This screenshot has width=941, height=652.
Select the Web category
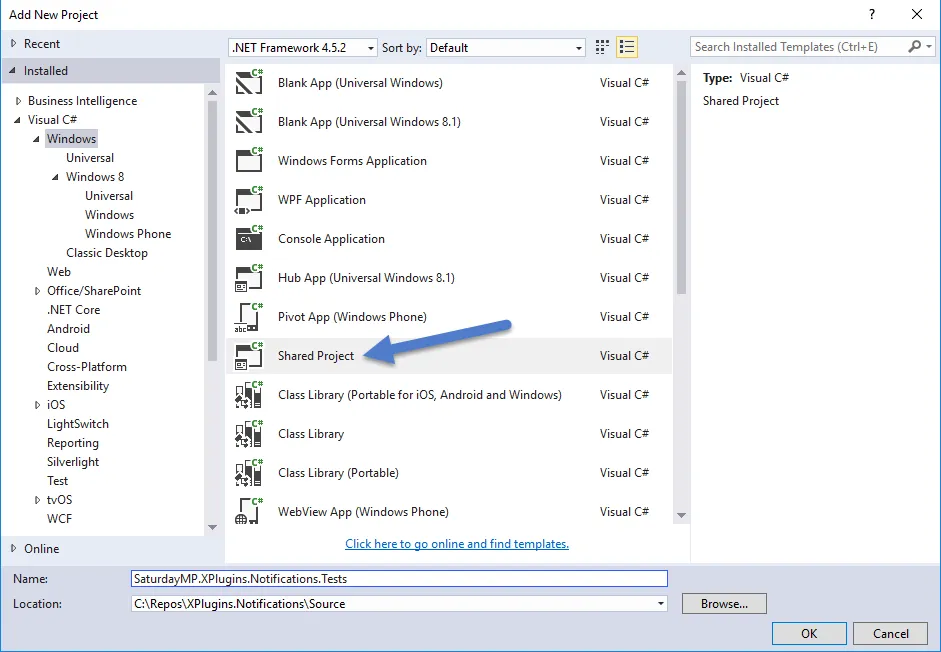[x=59, y=271]
